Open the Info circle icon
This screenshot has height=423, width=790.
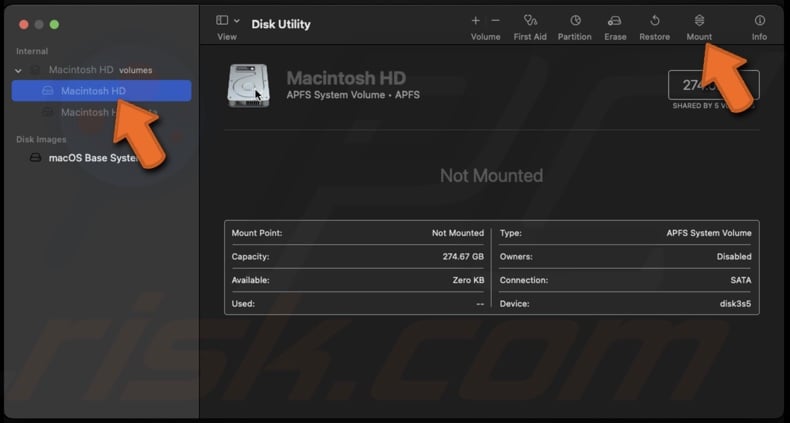point(759,20)
